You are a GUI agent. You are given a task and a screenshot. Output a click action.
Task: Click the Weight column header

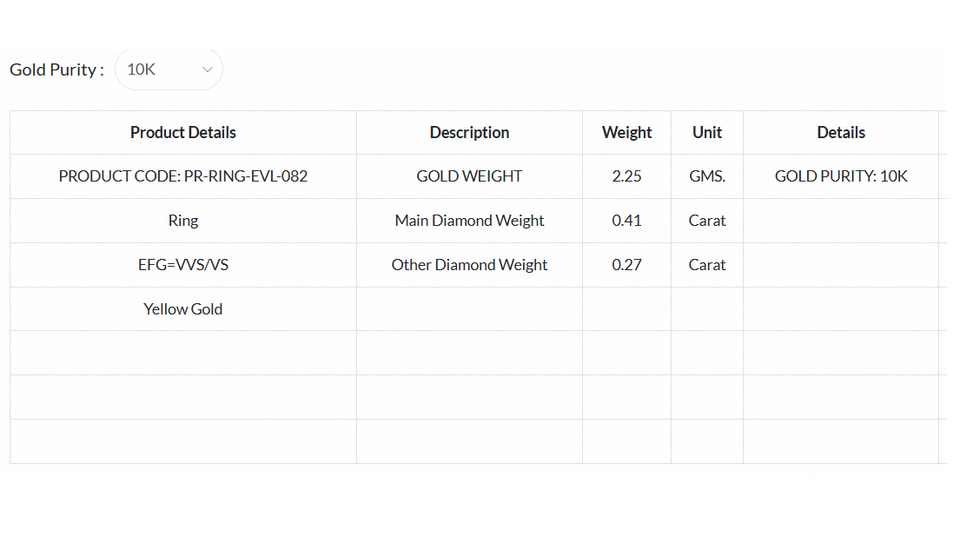point(627,132)
